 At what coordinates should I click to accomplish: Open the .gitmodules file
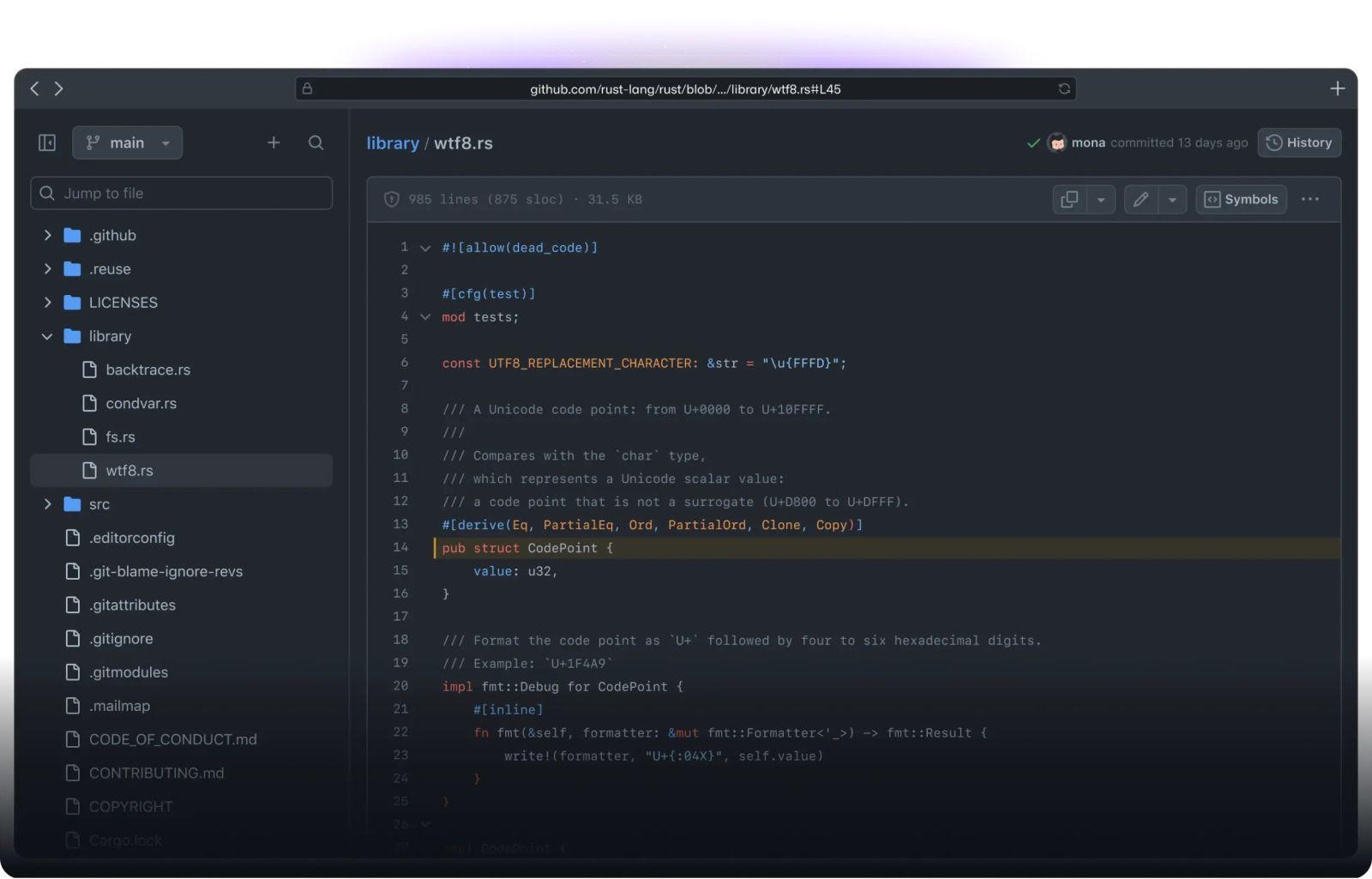[x=129, y=672]
